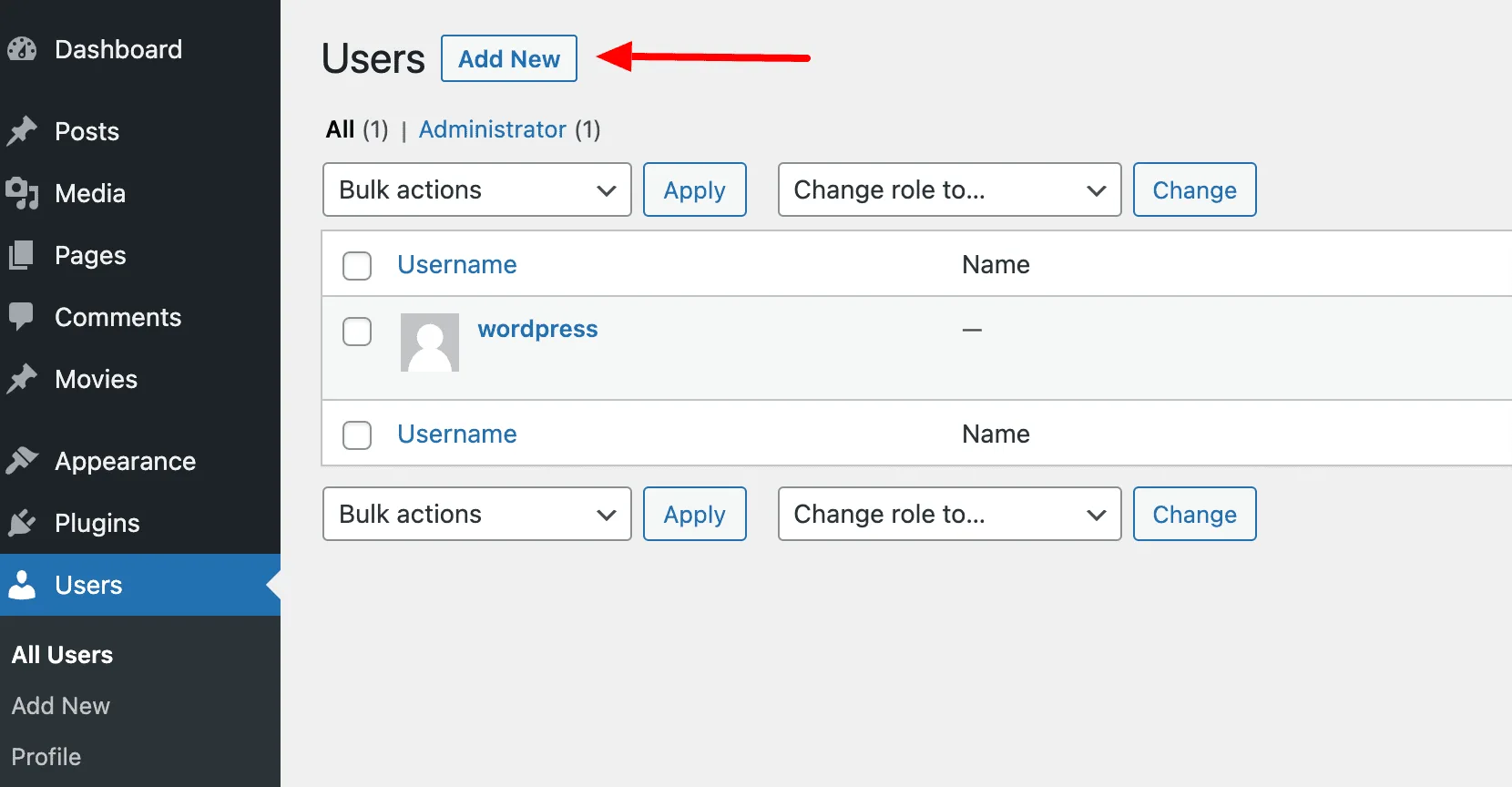Click the Comments speech bubble icon
Screen dimensions: 1512x787
pyautogui.click(x=22, y=317)
